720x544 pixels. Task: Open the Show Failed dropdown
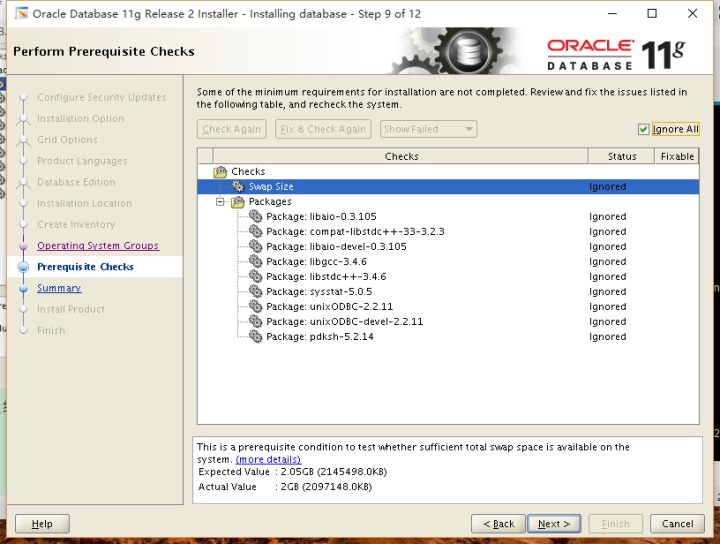click(428, 129)
